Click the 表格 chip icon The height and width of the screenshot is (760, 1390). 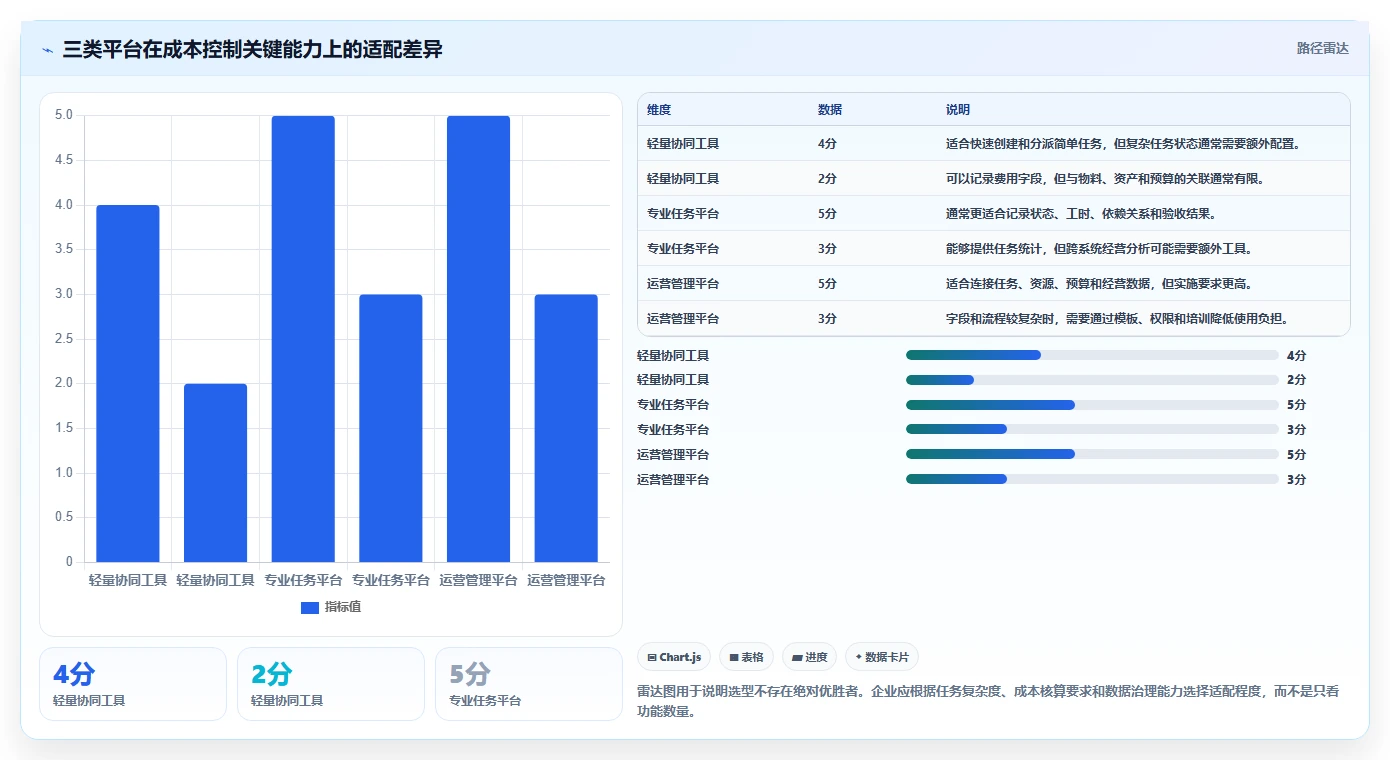point(734,657)
